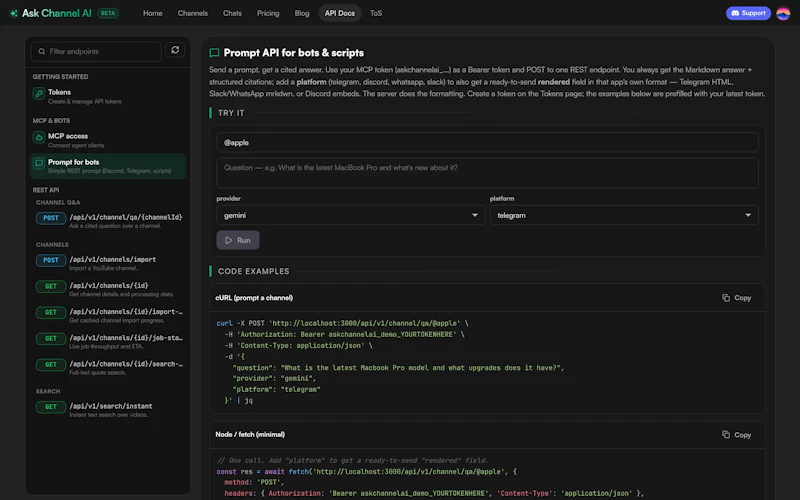The width and height of the screenshot is (800, 500).
Task: Click the Question text area
Action: click(x=487, y=173)
